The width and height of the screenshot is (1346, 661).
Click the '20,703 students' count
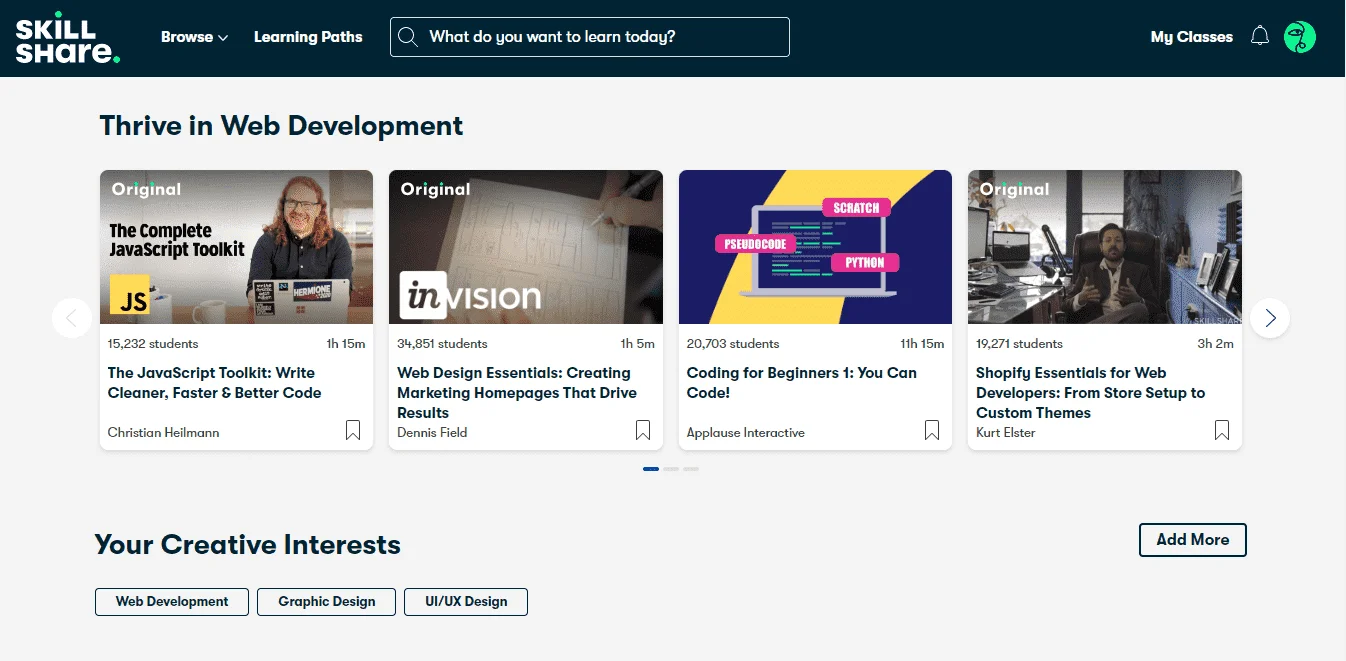pos(733,344)
